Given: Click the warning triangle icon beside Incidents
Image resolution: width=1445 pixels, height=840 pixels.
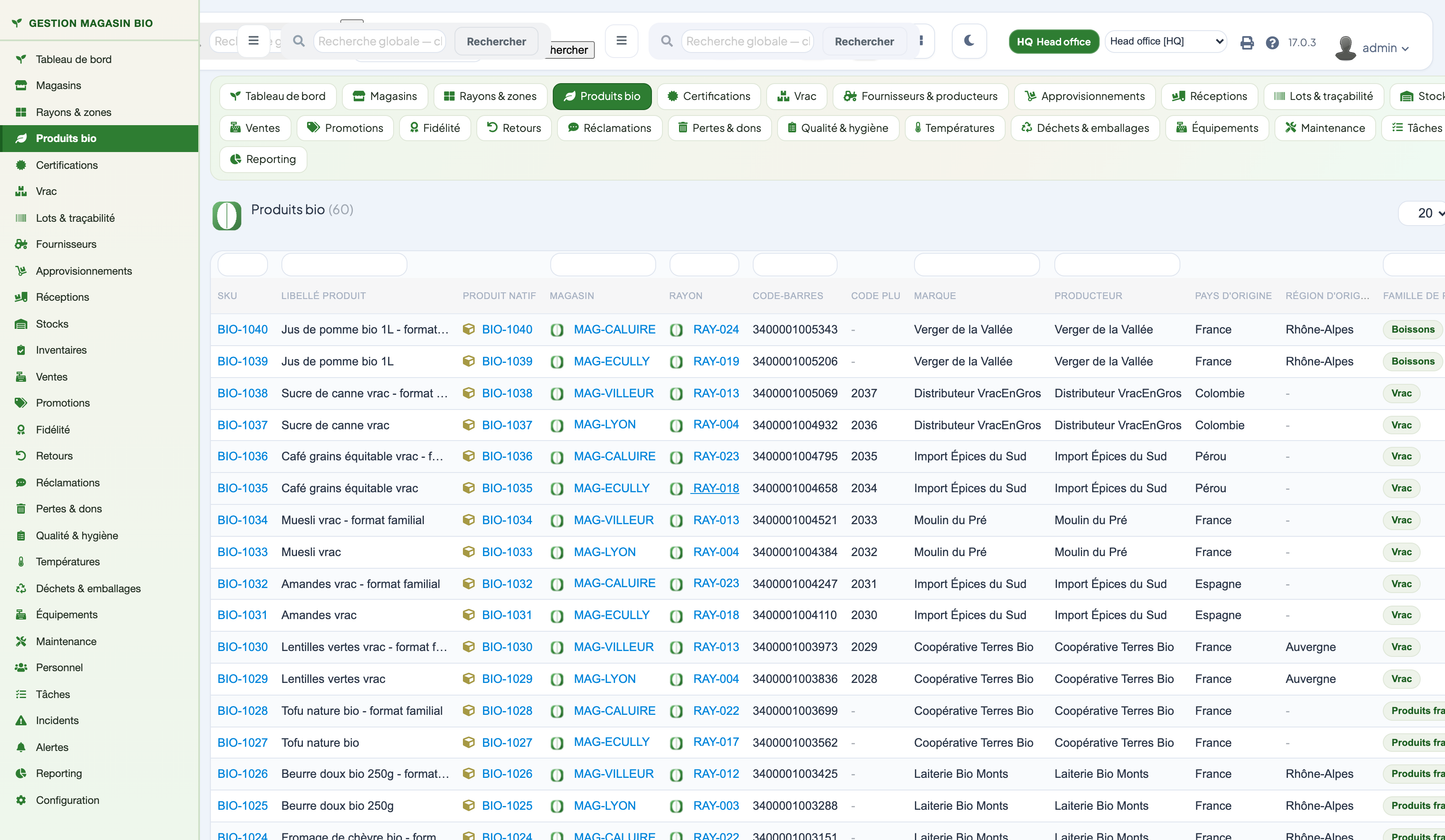Looking at the screenshot, I should [x=20, y=720].
